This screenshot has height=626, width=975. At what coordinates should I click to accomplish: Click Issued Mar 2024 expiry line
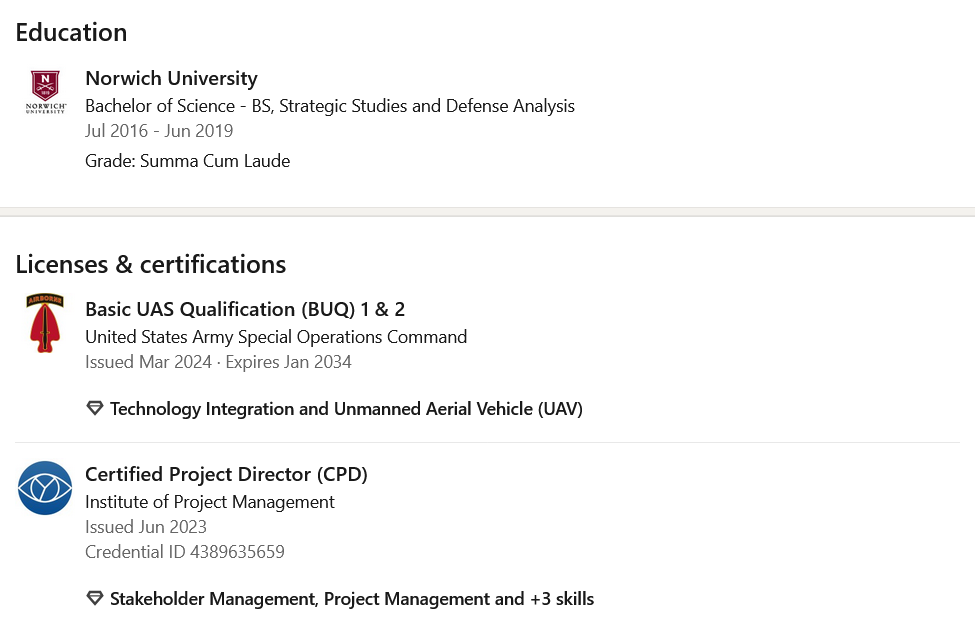point(218,362)
